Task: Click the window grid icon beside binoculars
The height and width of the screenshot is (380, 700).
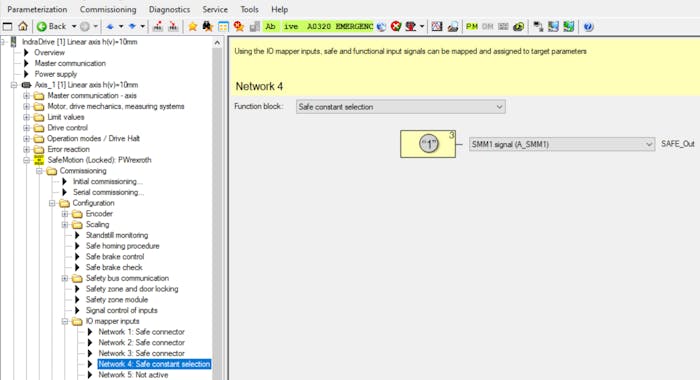Action: (223, 26)
